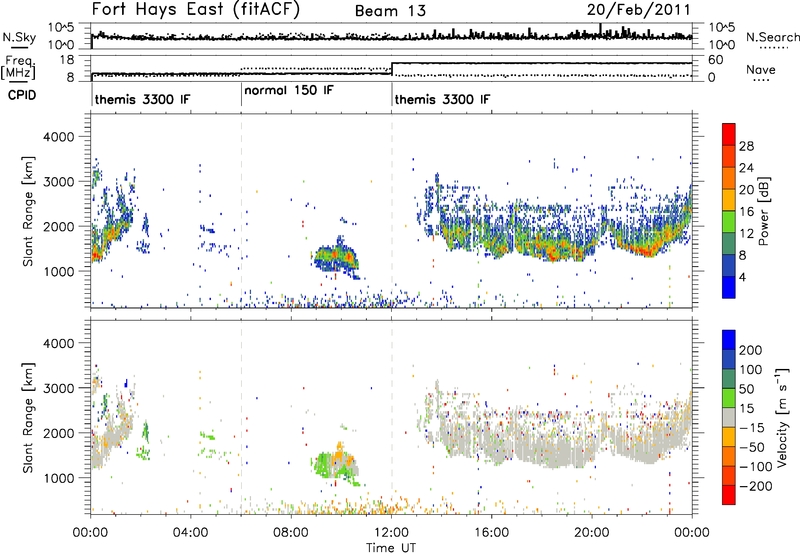The image size is (800, 554).
Task: Pick the Velocity segment between -15 and -50
Action: (729, 437)
